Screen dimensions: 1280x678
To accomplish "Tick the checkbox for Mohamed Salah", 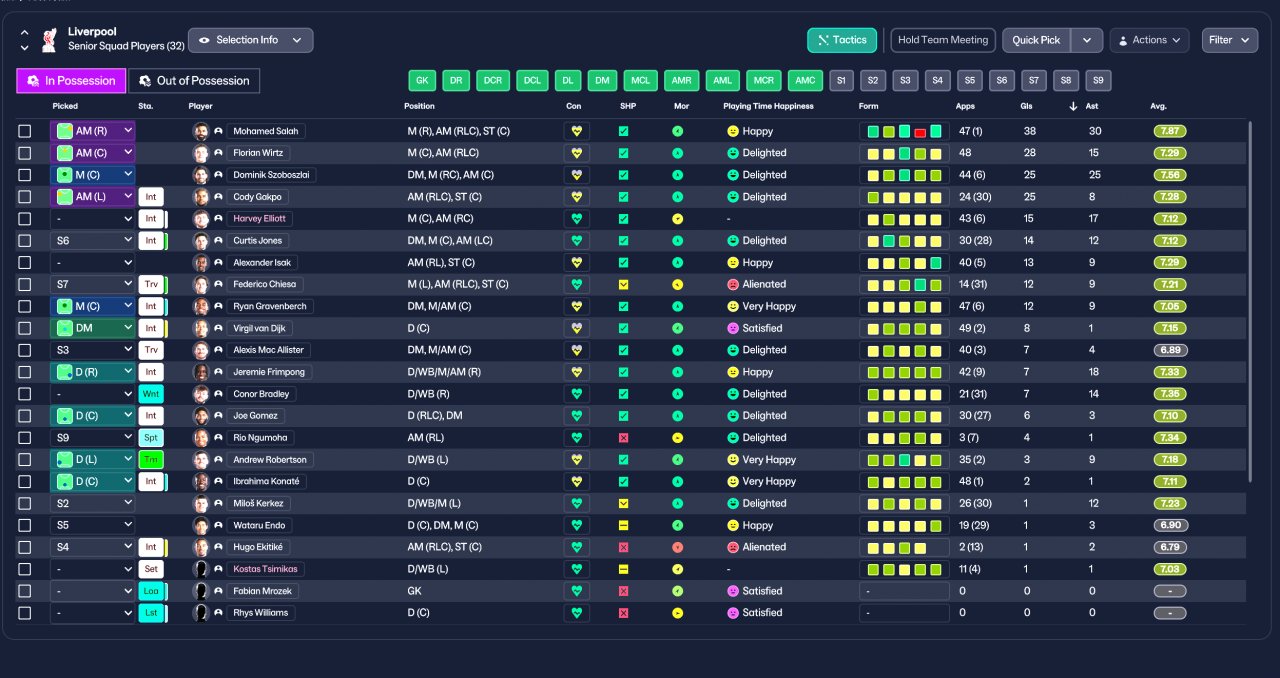I will coord(25,131).
